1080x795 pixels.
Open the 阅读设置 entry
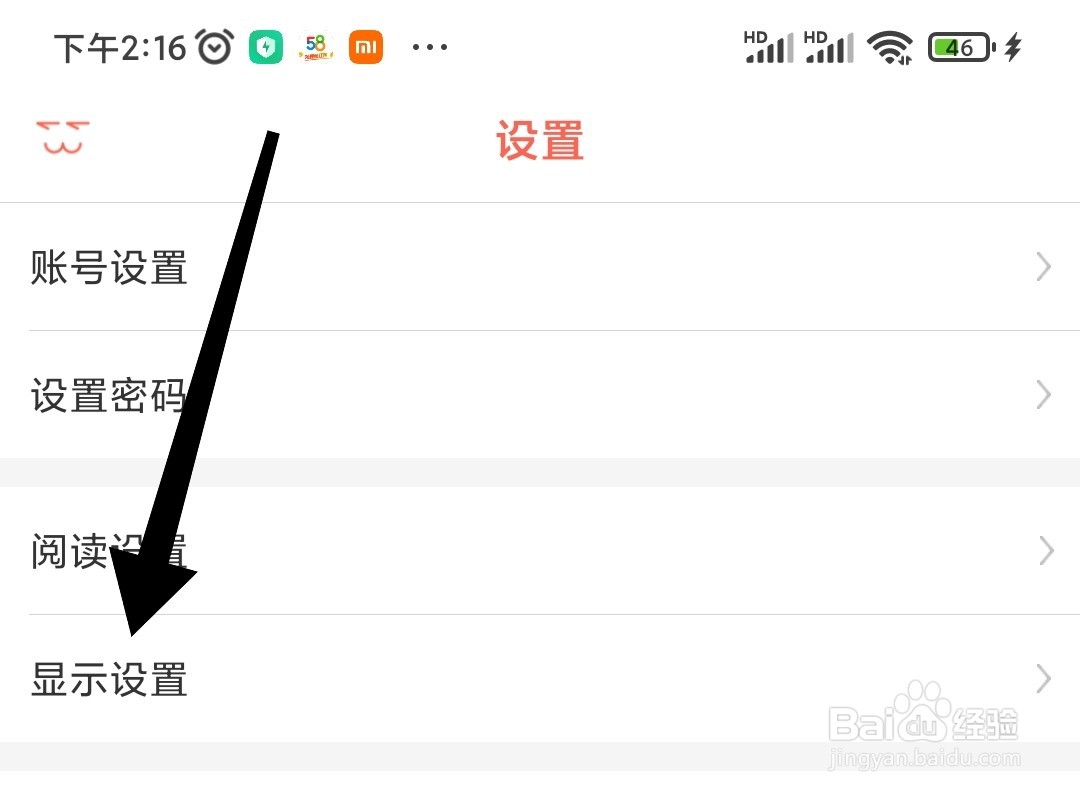pyautogui.click(x=540, y=551)
